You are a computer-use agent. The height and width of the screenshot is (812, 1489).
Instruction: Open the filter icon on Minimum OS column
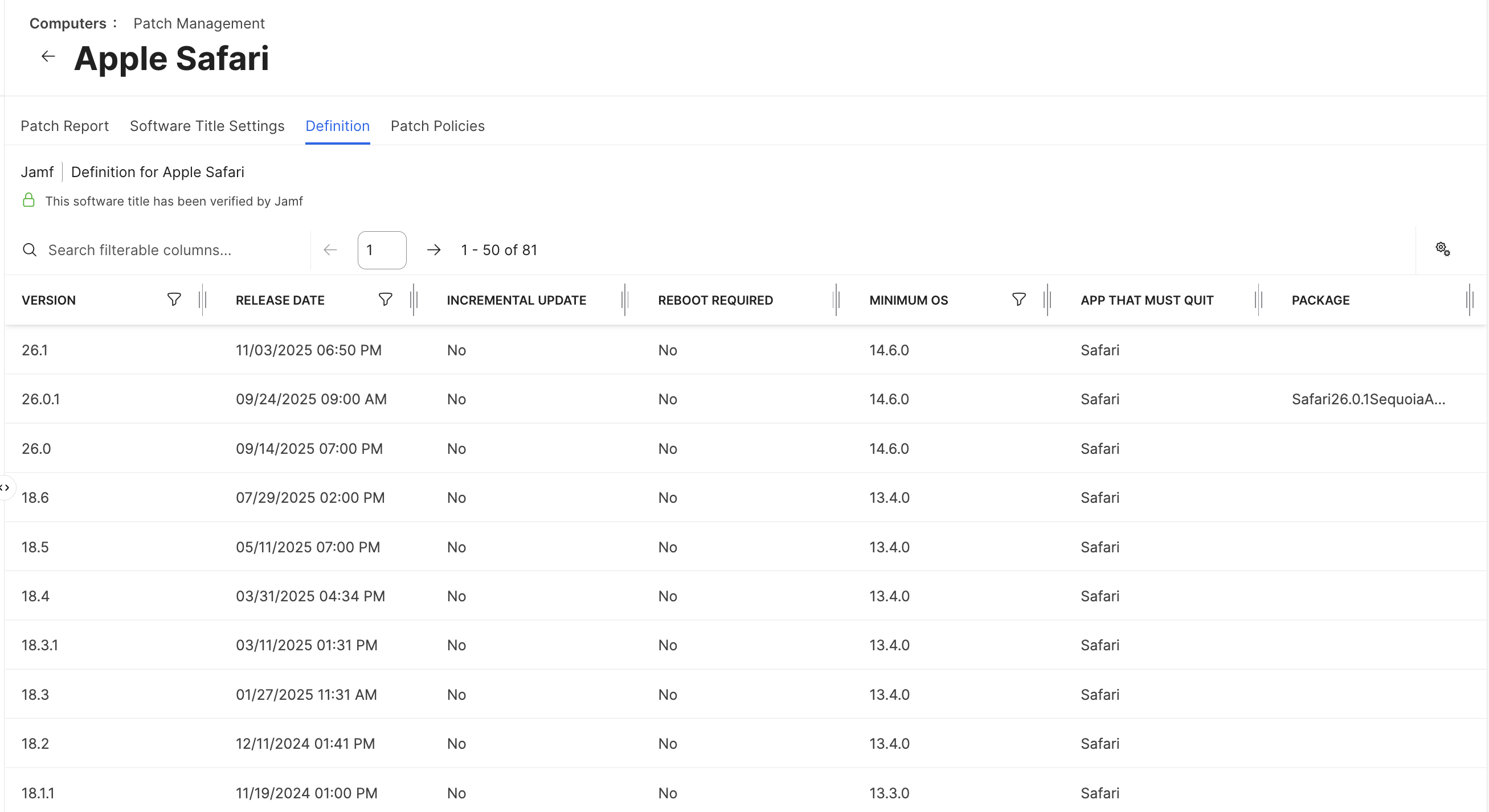pyautogui.click(x=1018, y=300)
